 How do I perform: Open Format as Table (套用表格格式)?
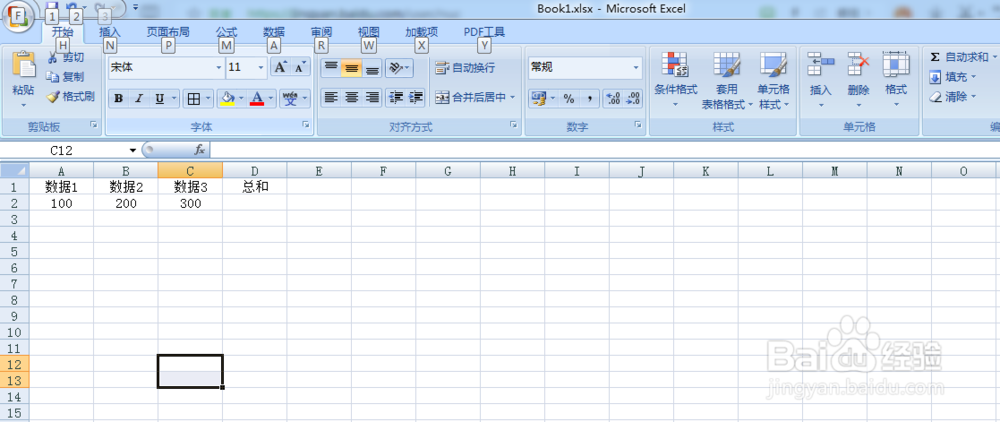tap(727, 80)
